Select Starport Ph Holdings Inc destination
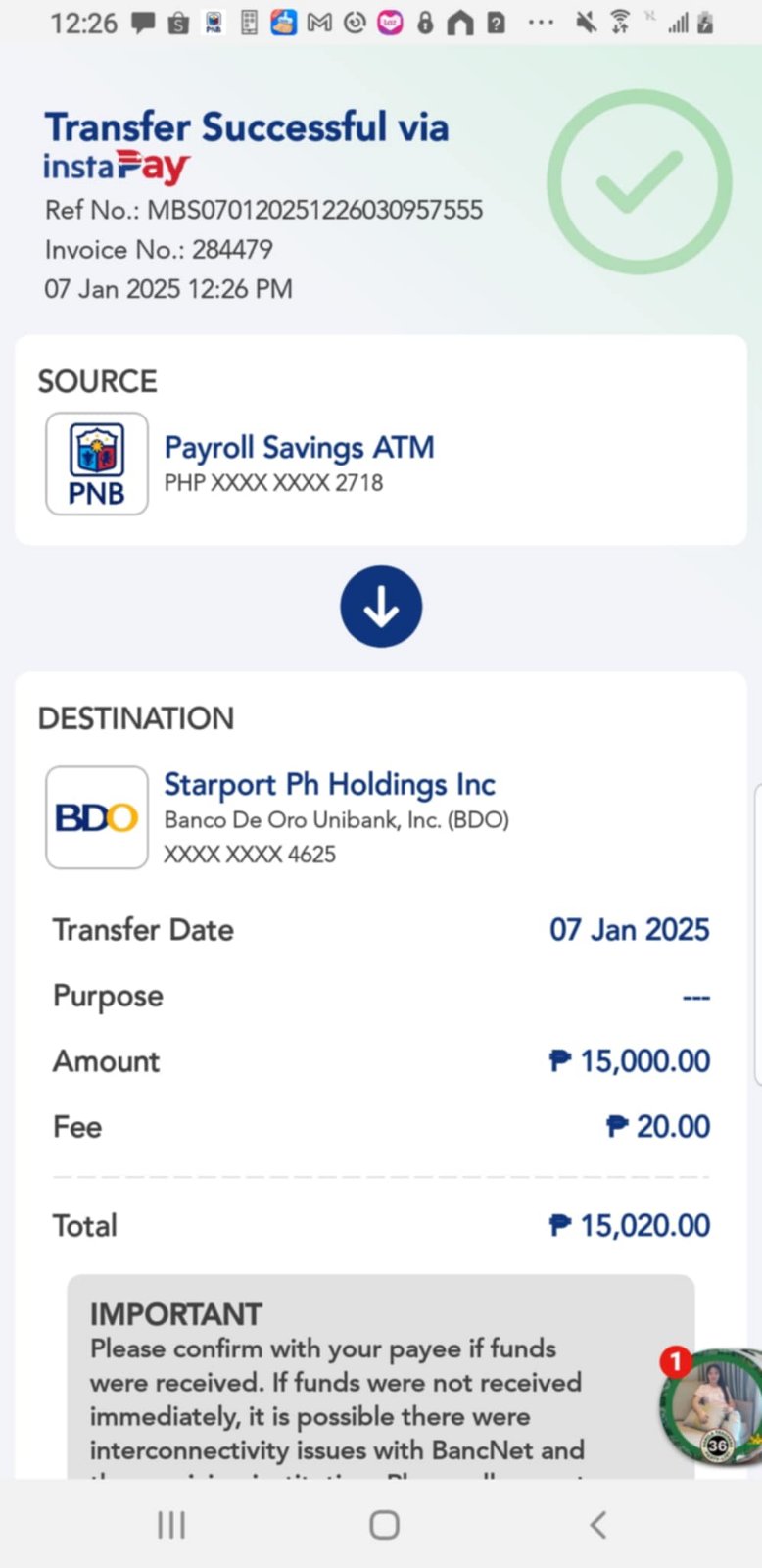The image size is (762, 1568). point(329,784)
